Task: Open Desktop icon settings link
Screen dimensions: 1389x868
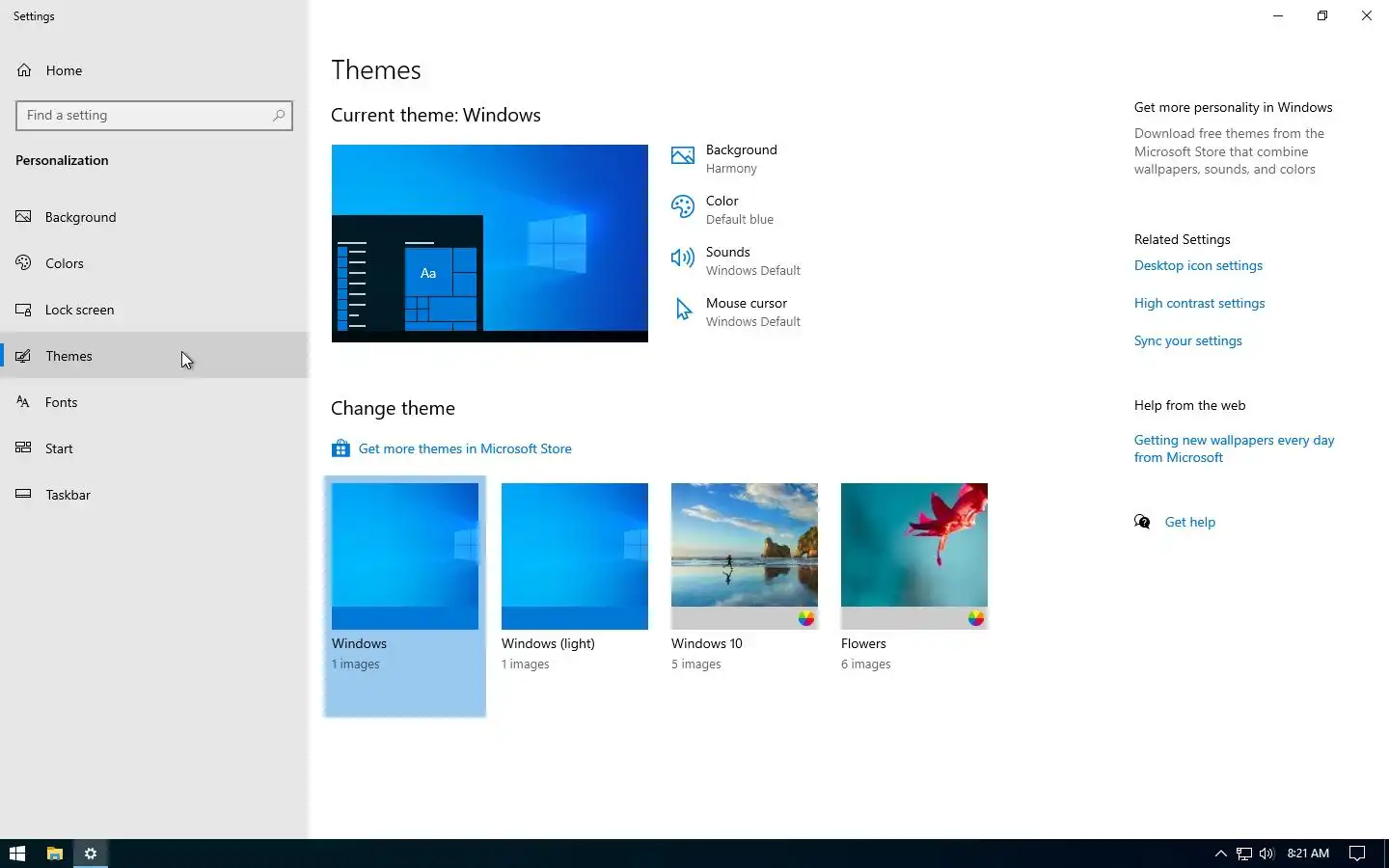Action: click(1198, 265)
